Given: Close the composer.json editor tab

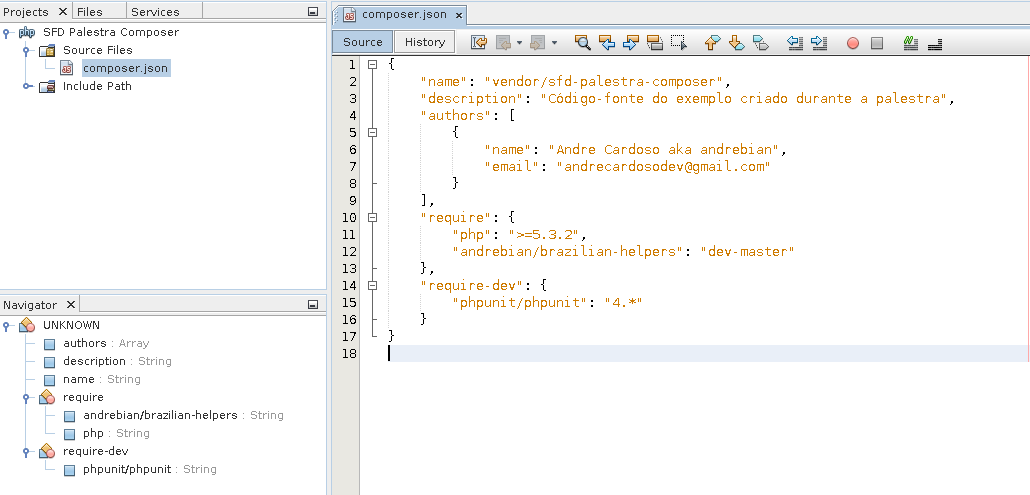Looking at the screenshot, I should [x=459, y=15].
